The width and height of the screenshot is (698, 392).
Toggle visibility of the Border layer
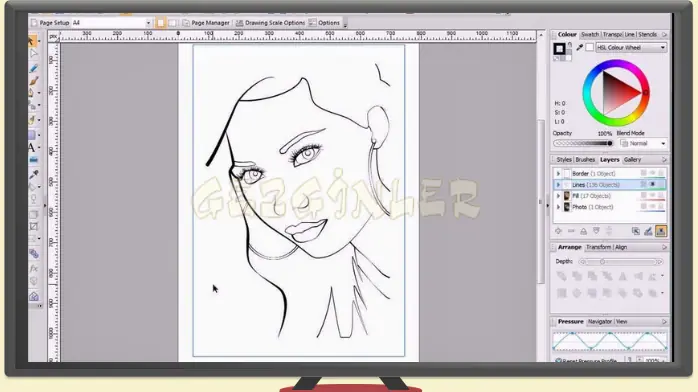653,173
